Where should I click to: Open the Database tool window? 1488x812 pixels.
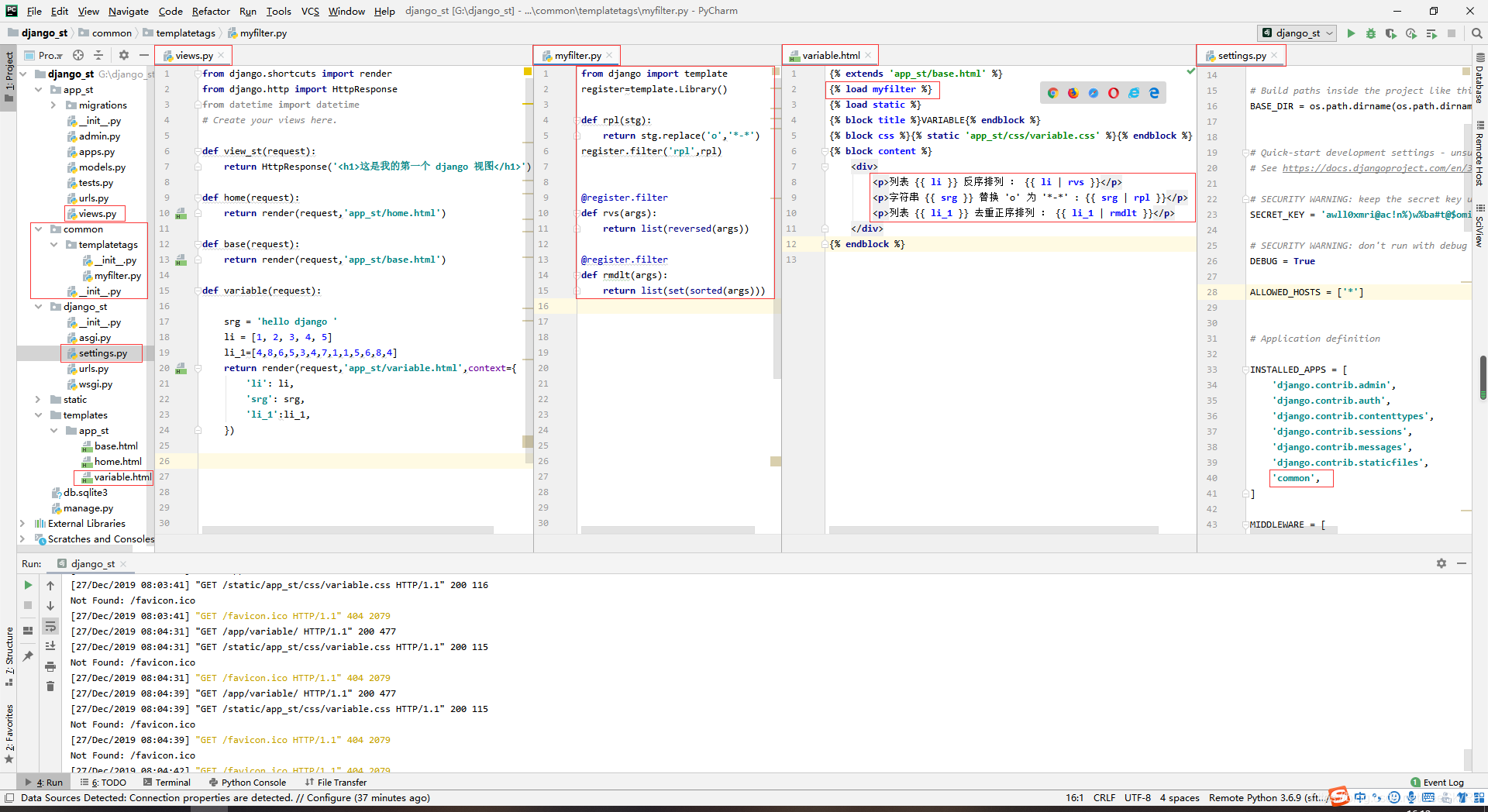pyautogui.click(x=1479, y=78)
